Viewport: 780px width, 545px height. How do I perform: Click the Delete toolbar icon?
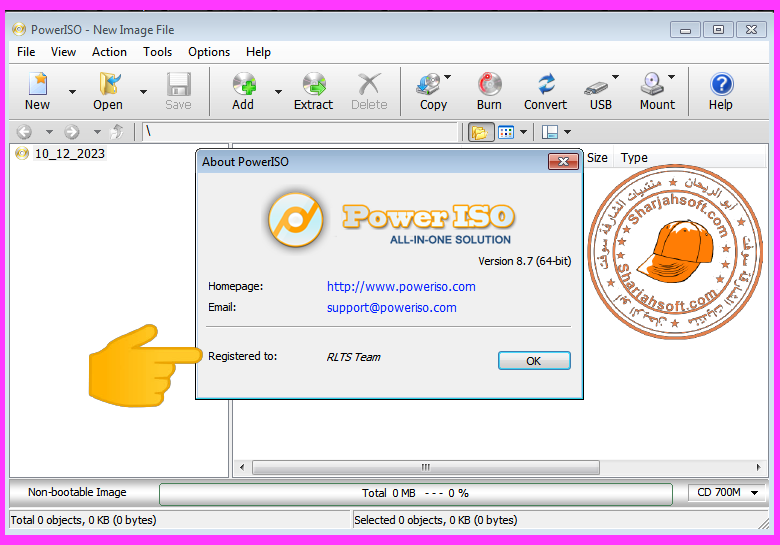[369, 84]
